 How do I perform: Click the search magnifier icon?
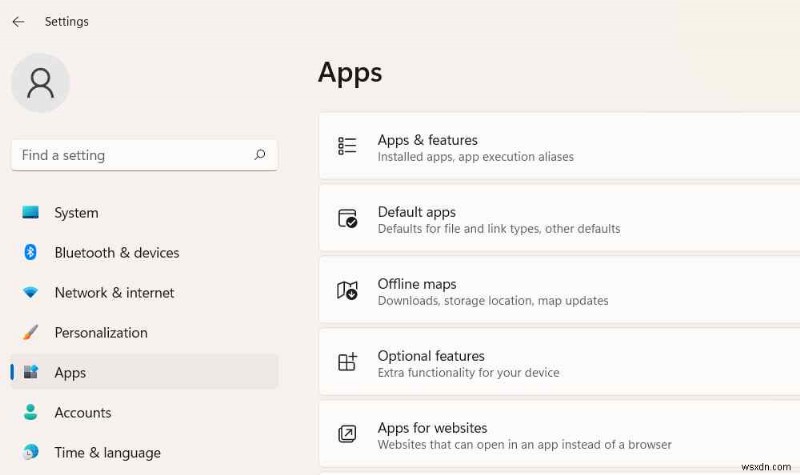pyautogui.click(x=260, y=155)
